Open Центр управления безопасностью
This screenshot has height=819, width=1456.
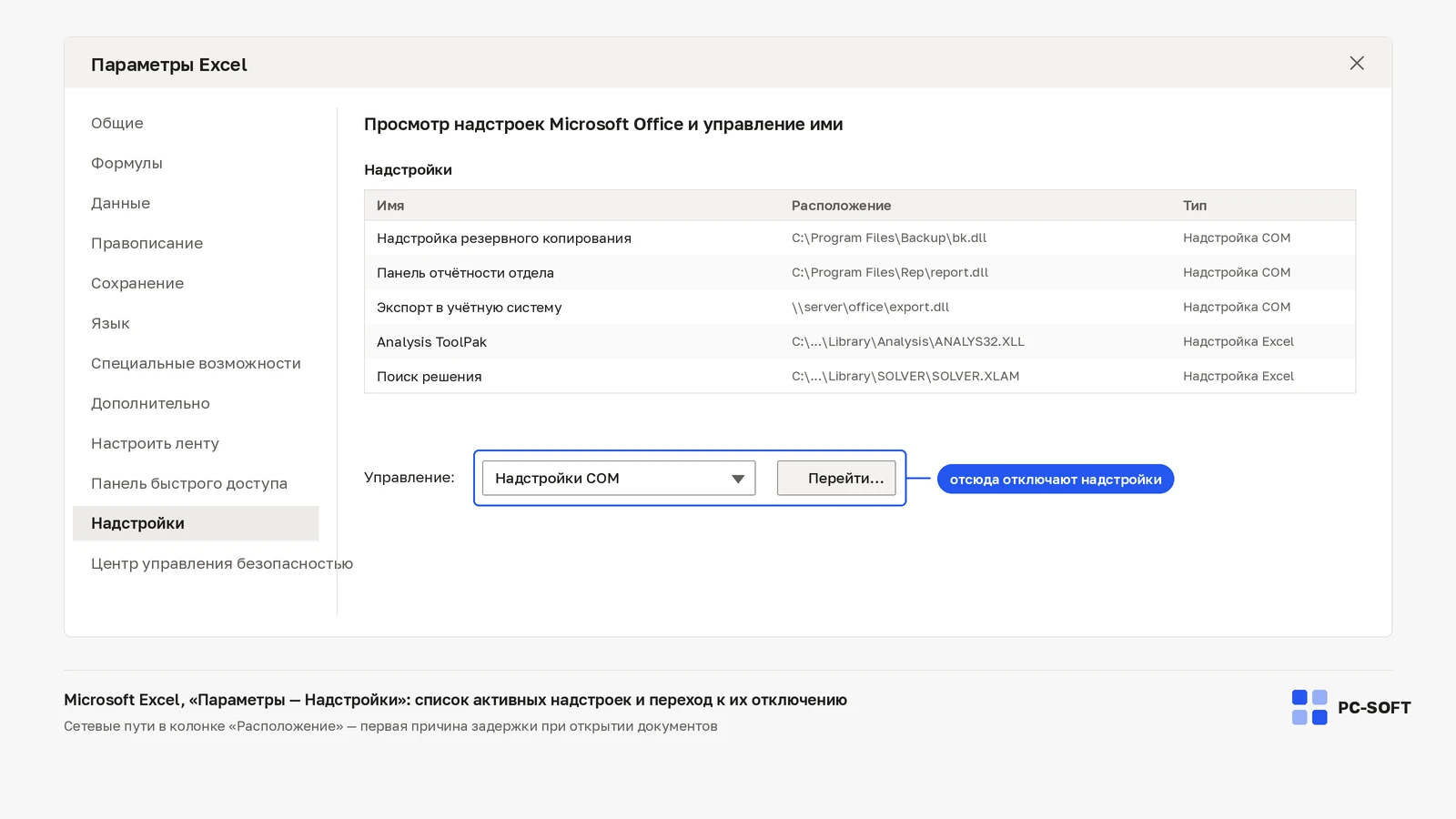tap(222, 563)
